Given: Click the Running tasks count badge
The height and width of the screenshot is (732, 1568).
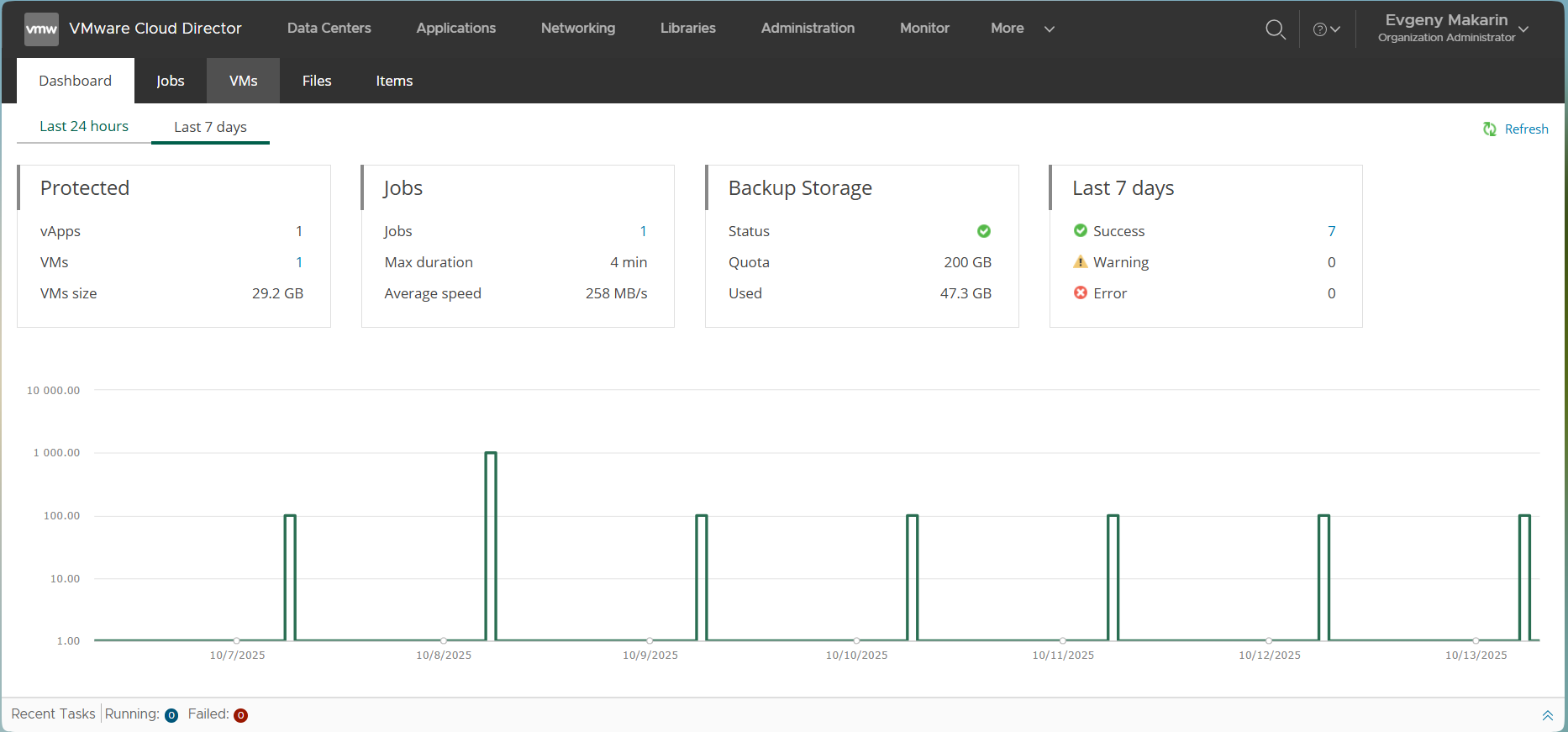Looking at the screenshot, I should coord(171,715).
